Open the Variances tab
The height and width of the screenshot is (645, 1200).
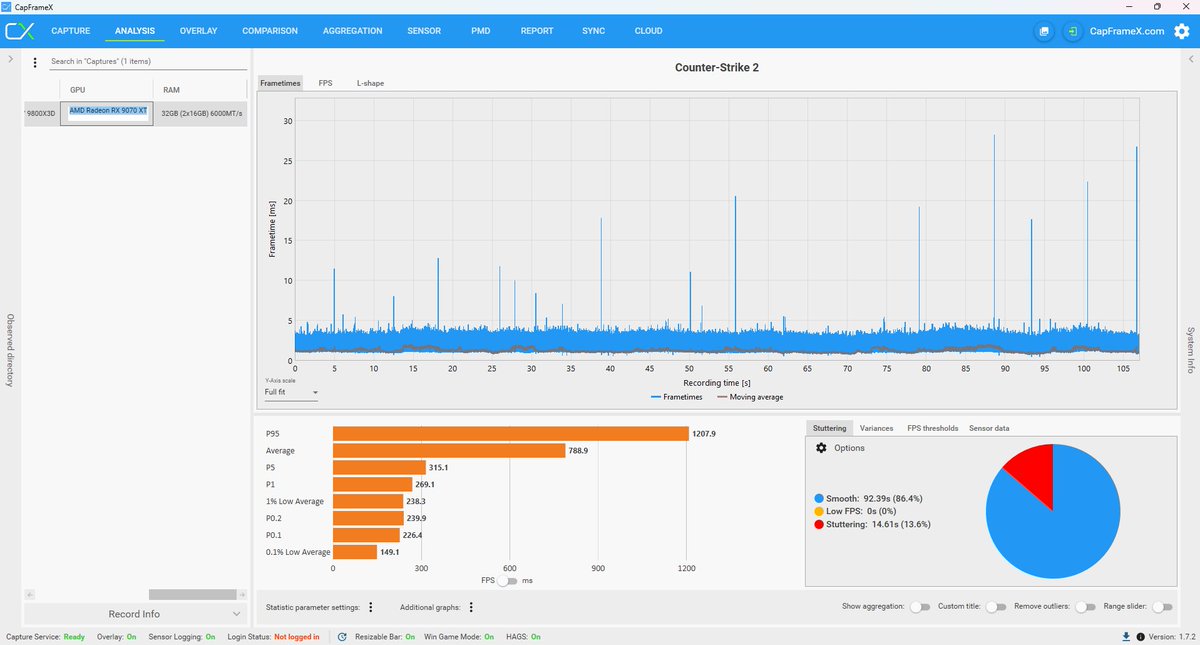pyautogui.click(x=877, y=428)
